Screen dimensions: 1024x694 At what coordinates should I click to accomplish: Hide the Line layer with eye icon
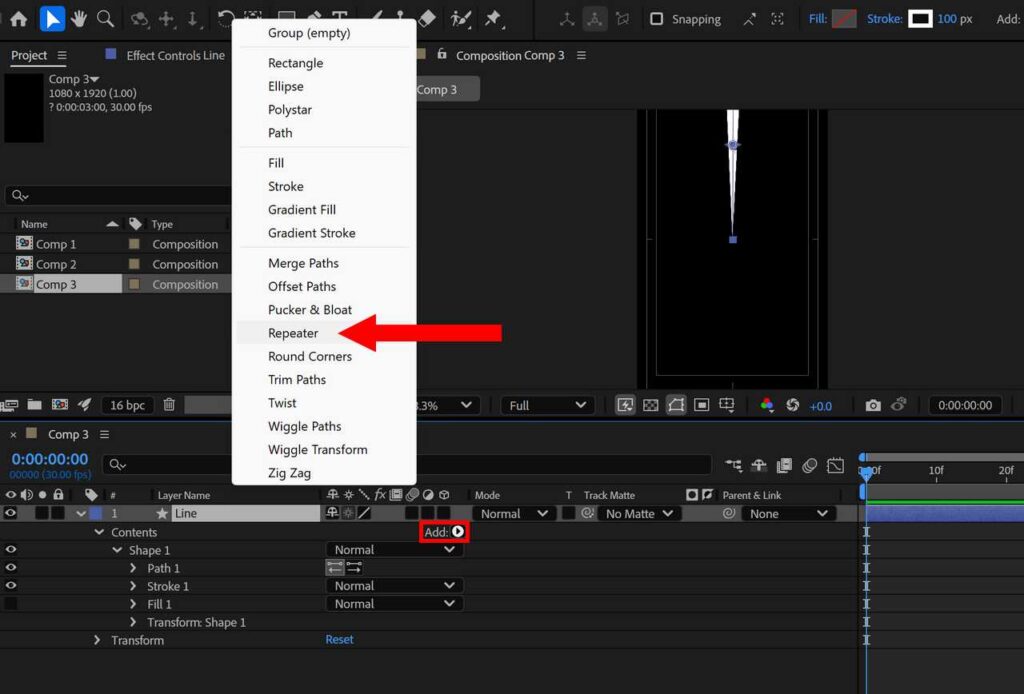[x=10, y=513]
